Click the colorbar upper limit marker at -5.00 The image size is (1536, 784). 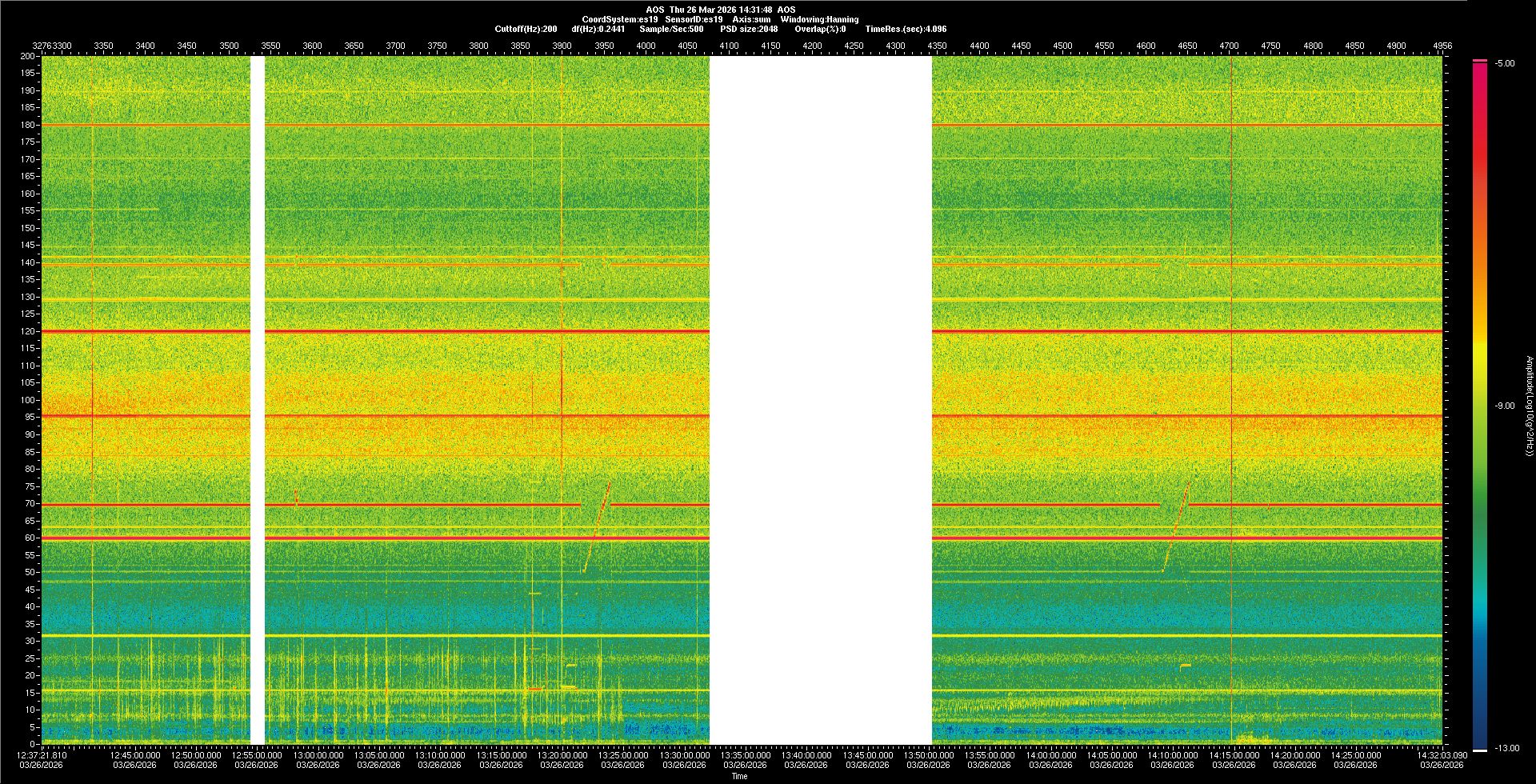tap(1479, 61)
